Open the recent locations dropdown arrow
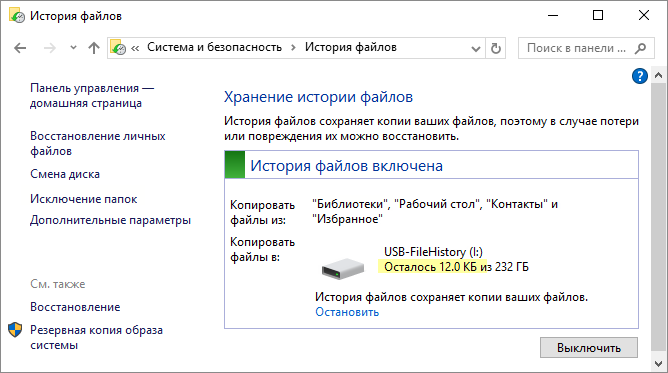This screenshot has width=668, height=373. click(x=73, y=48)
